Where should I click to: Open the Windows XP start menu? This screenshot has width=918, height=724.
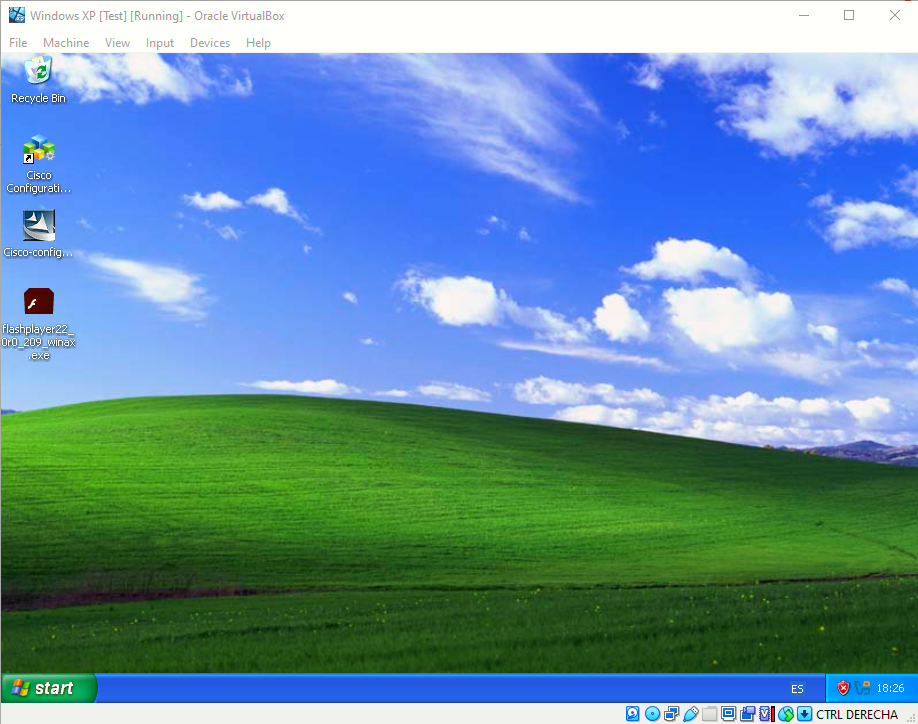(x=49, y=688)
